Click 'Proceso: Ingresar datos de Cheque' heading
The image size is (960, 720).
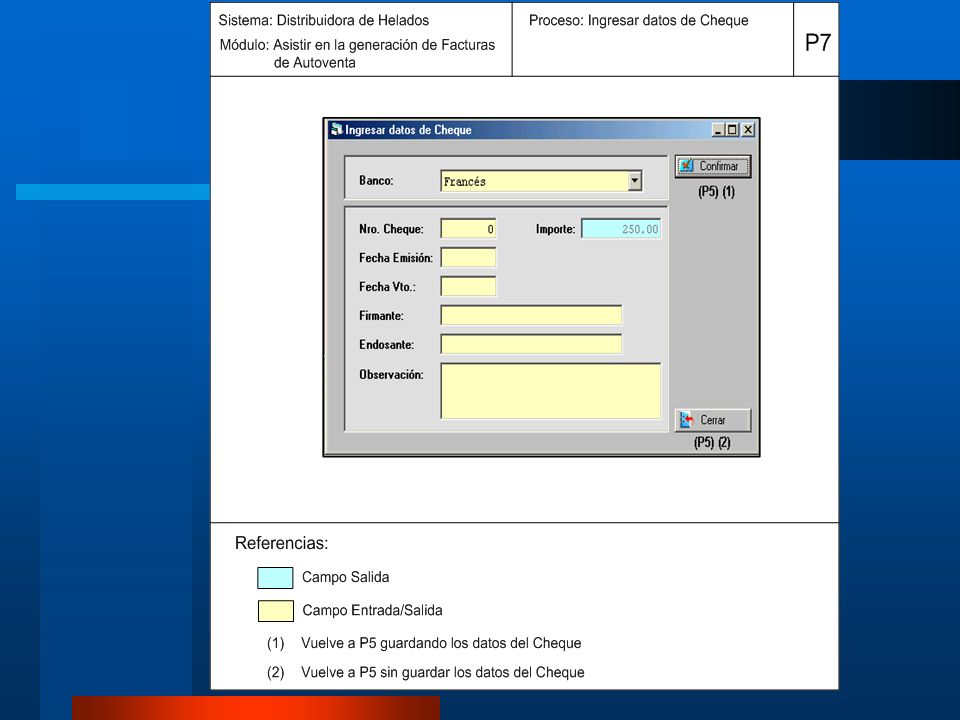(x=639, y=20)
